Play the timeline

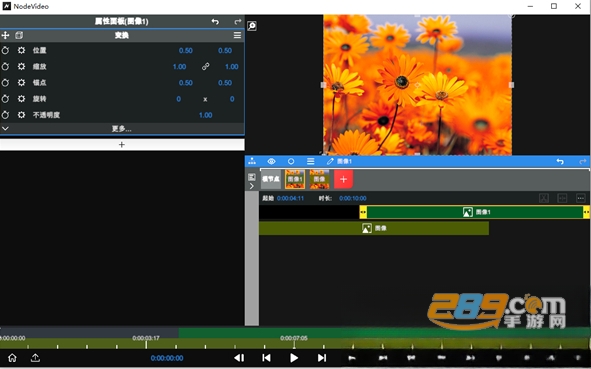294,358
